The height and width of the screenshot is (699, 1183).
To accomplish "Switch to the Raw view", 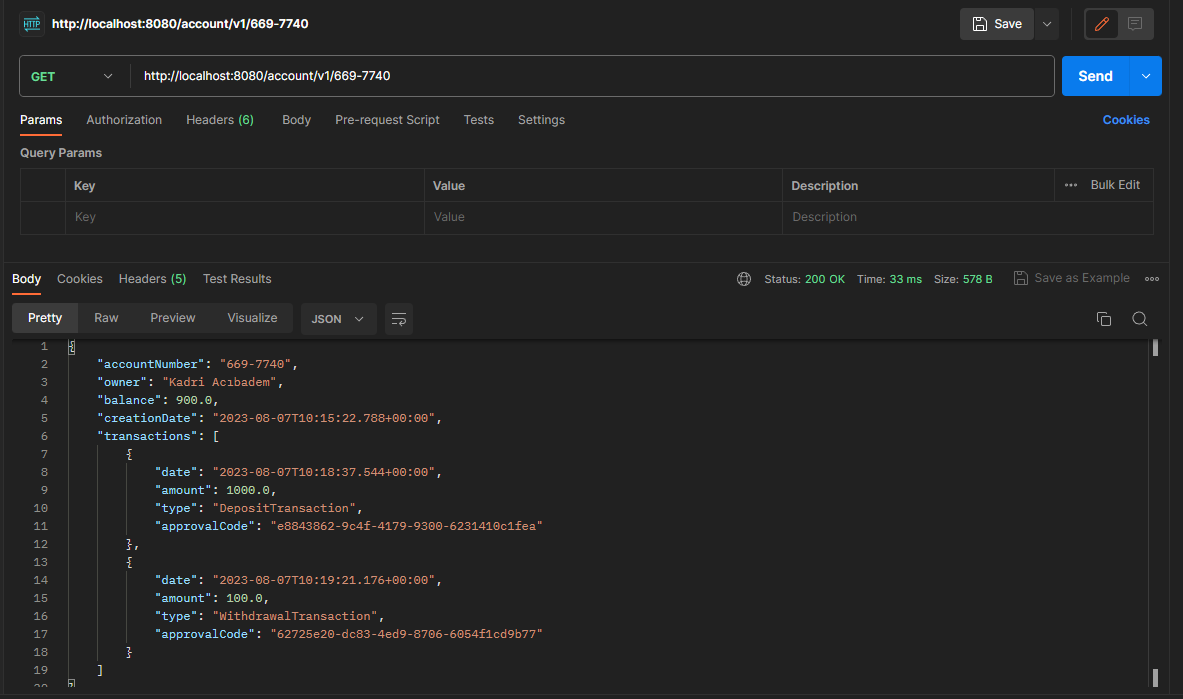I will pos(106,319).
